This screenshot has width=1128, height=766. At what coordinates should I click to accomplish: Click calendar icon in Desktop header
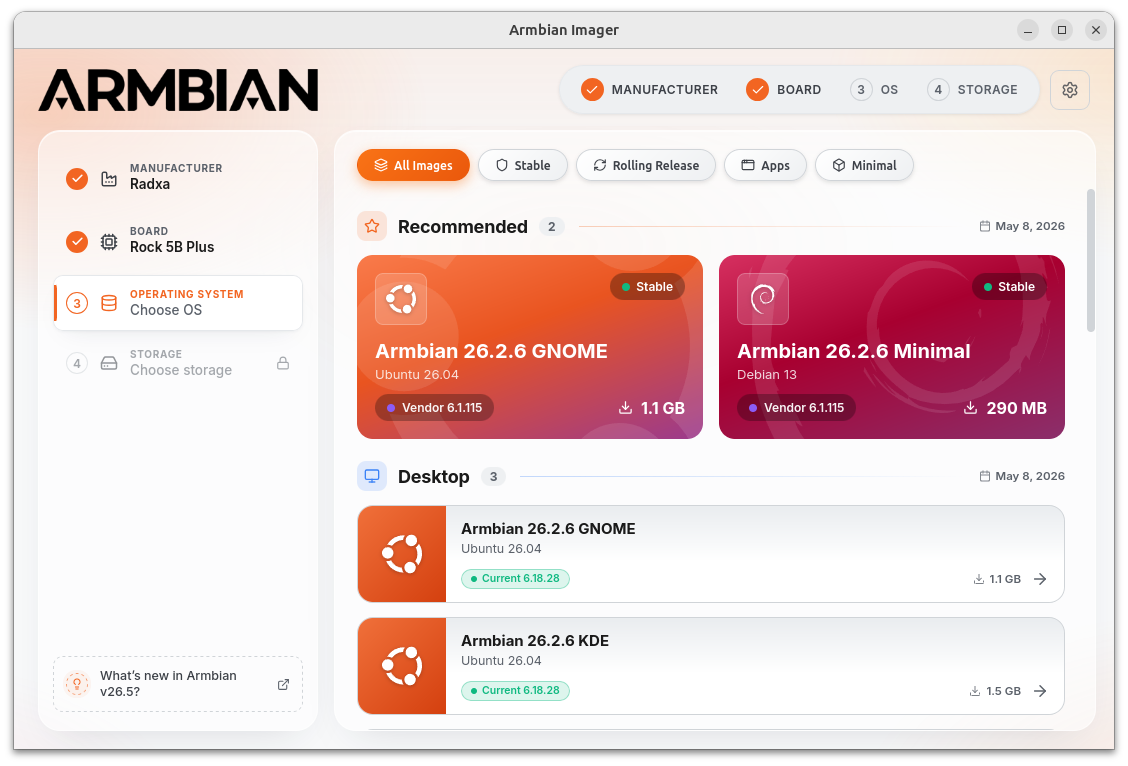point(985,476)
